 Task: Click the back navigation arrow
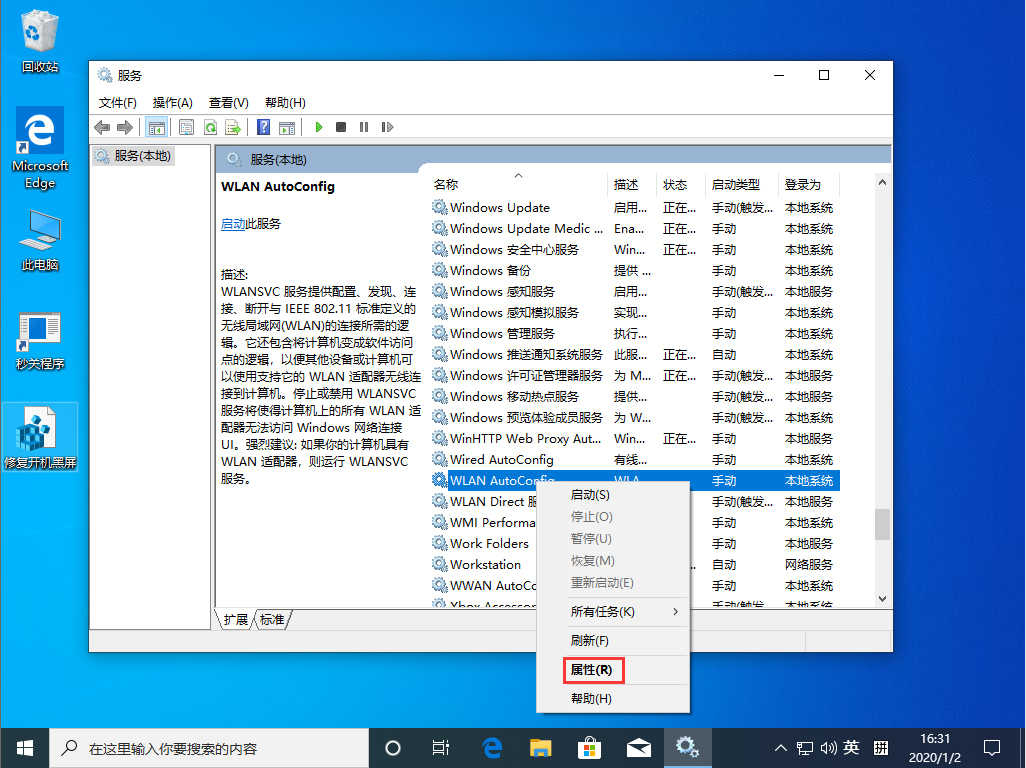pos(101,127)
